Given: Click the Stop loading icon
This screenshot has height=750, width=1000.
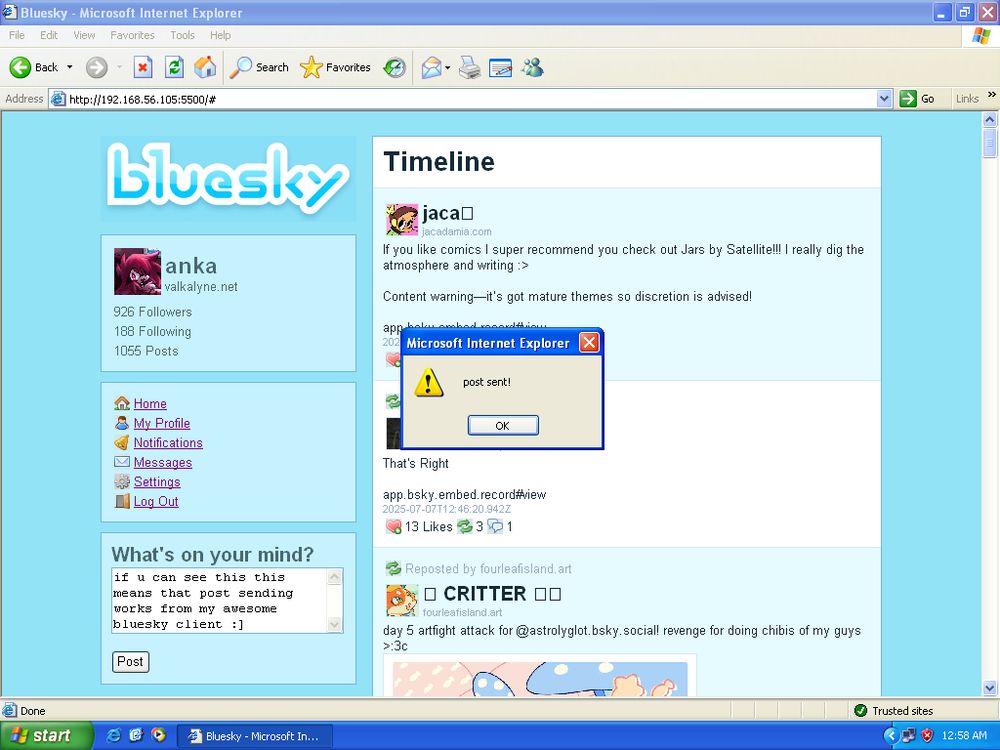Looking at the screenshot, I should (x=143, y=67).
